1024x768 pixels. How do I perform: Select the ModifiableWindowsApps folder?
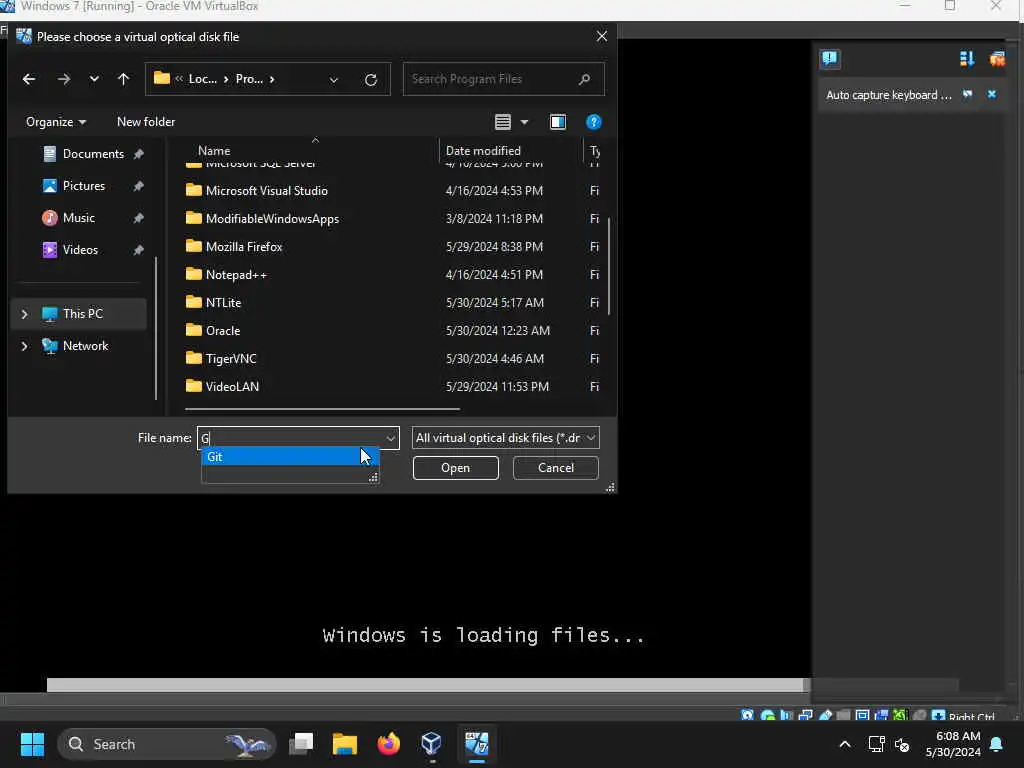click(272, 219)
